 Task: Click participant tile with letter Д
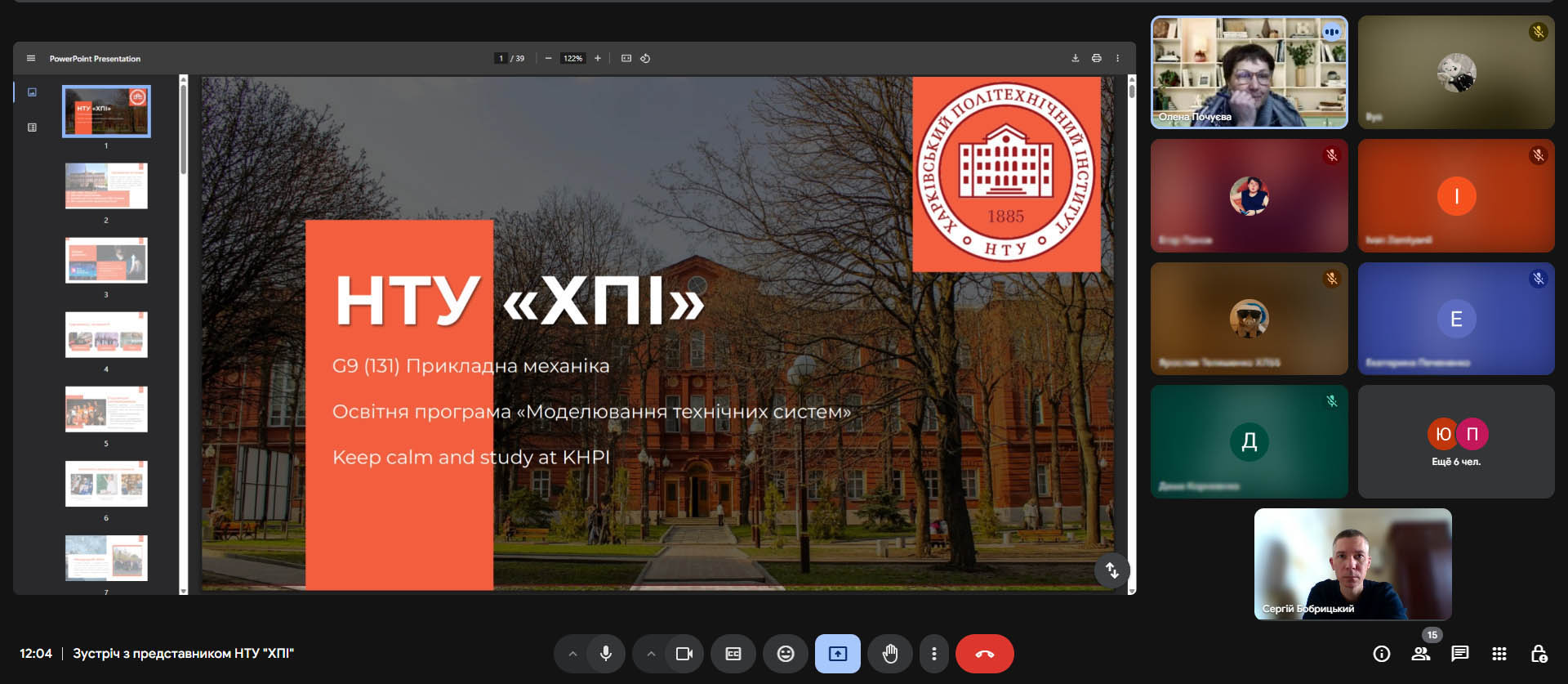(x=1249, y=441)
